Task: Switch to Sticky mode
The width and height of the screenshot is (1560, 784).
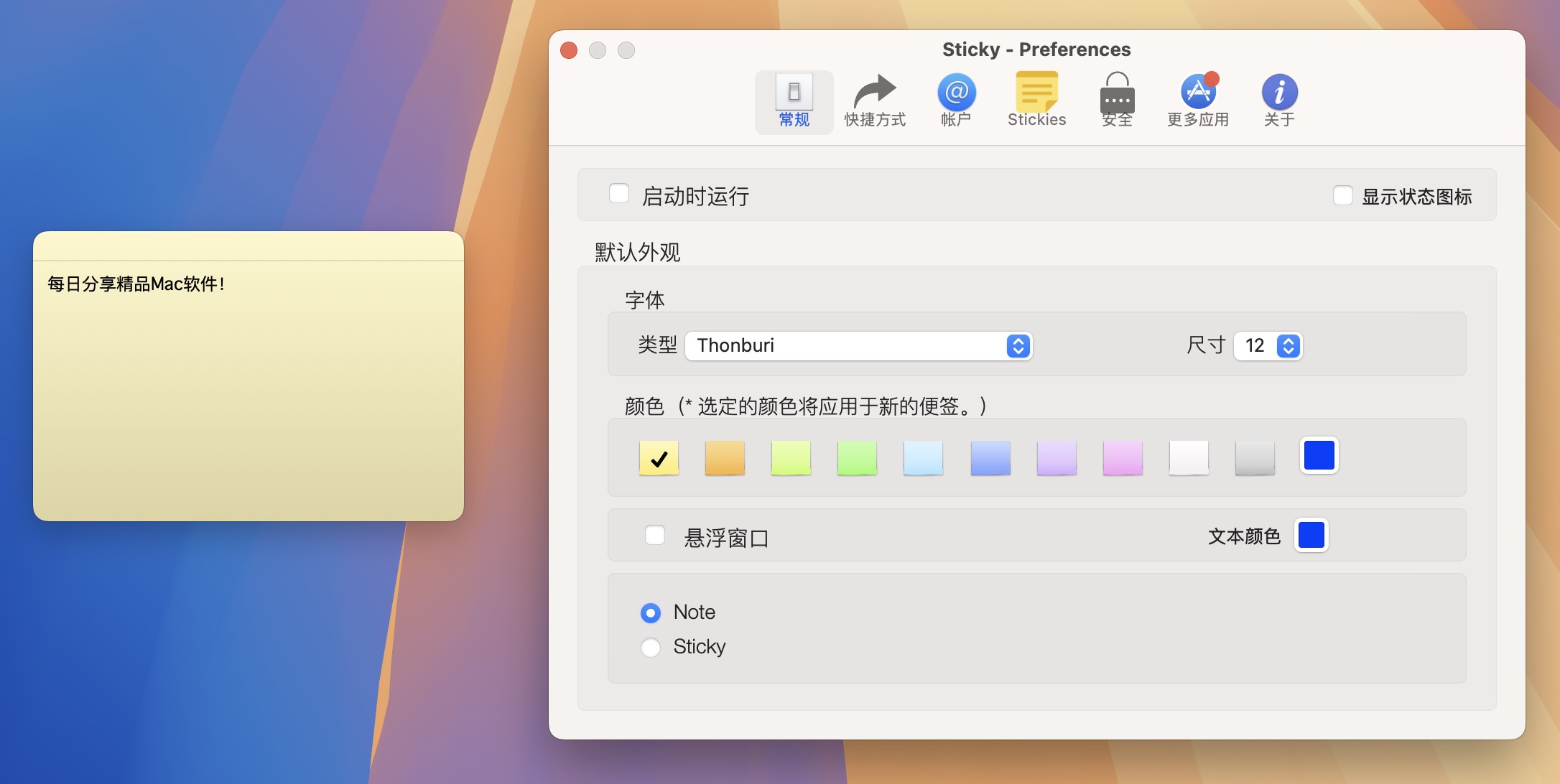Action: [x=651, y=647]
